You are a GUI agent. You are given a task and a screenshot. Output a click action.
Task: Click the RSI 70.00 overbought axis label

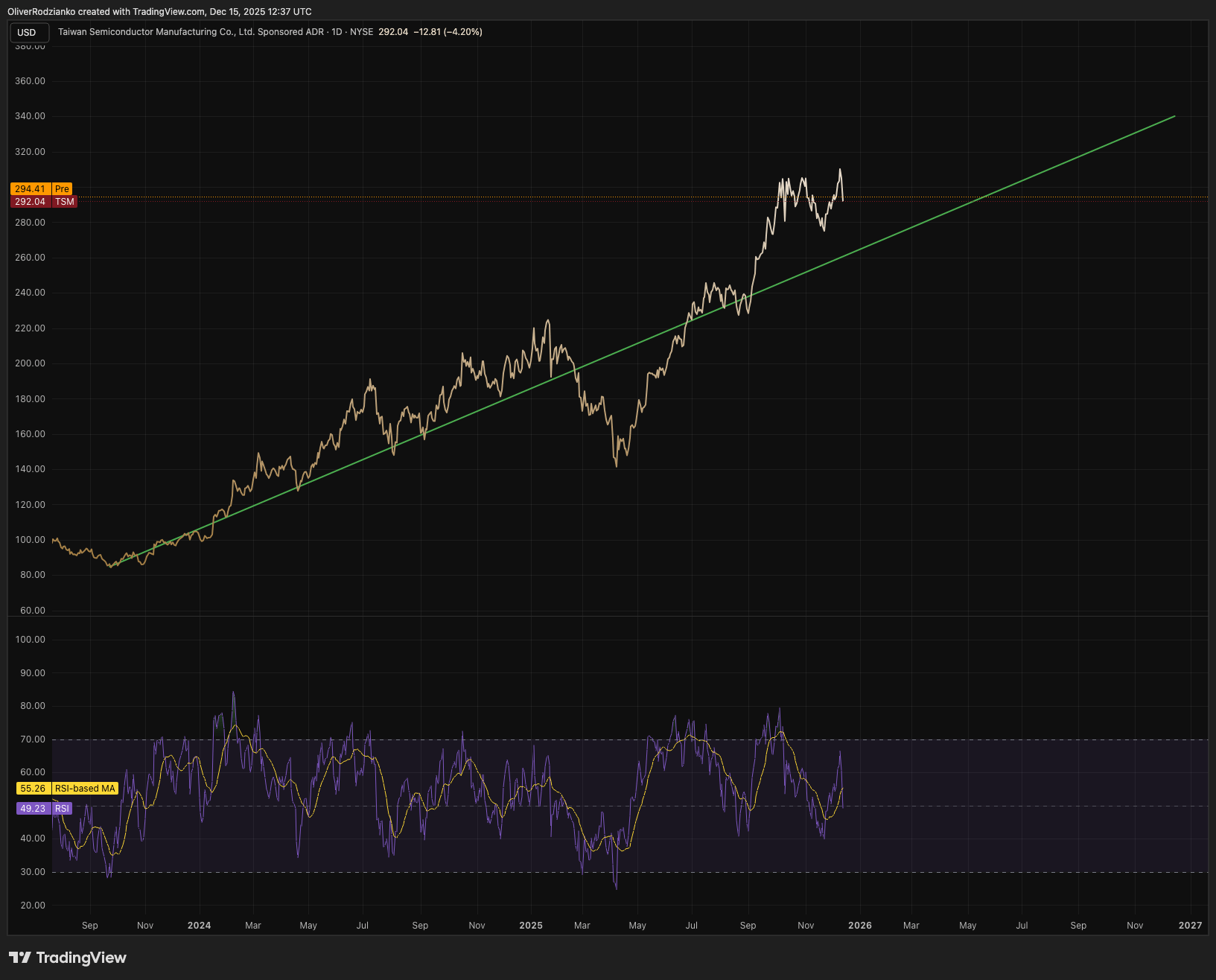click(x=33, y=739)
